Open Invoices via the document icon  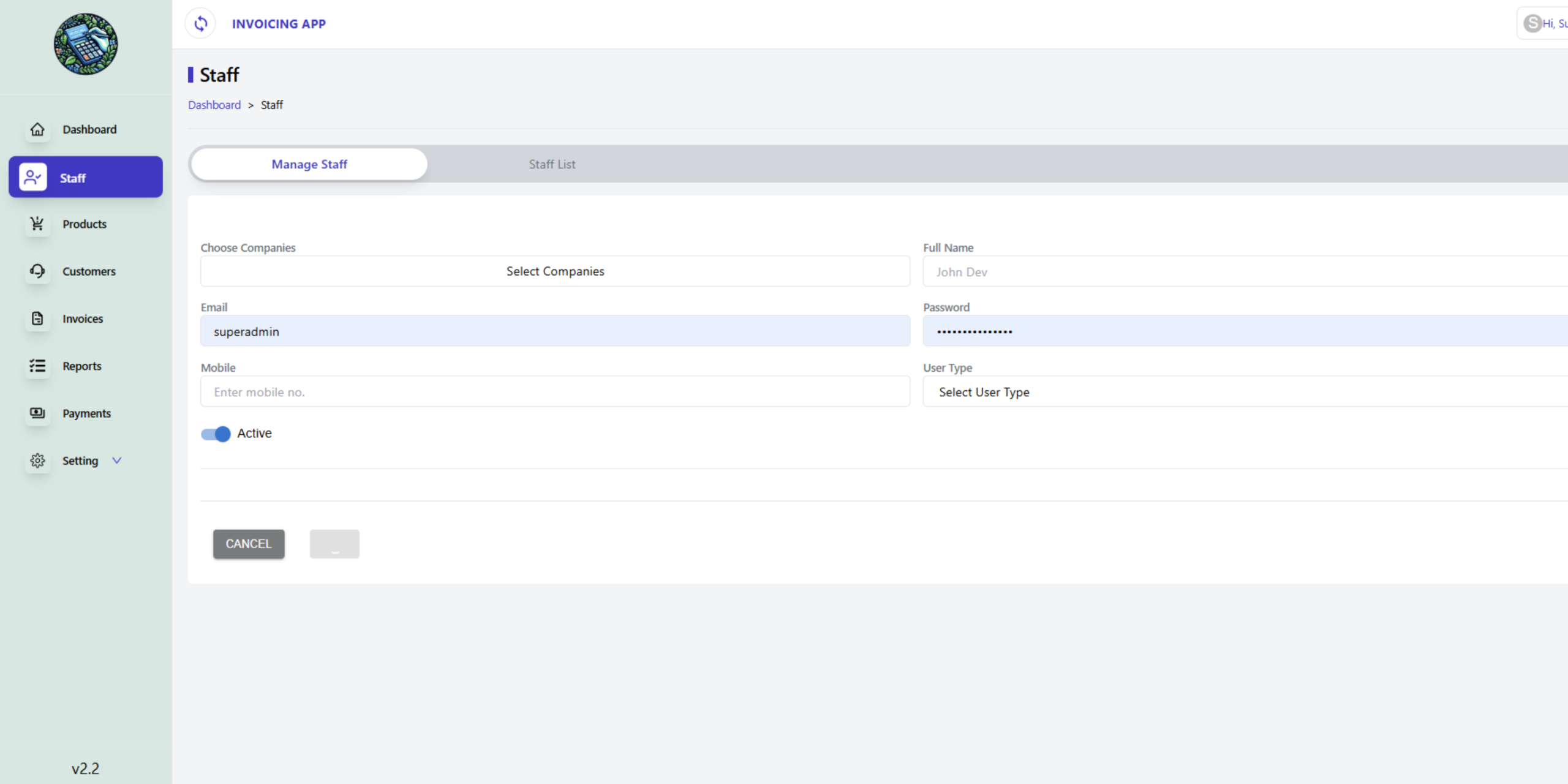tap(37, 318)
